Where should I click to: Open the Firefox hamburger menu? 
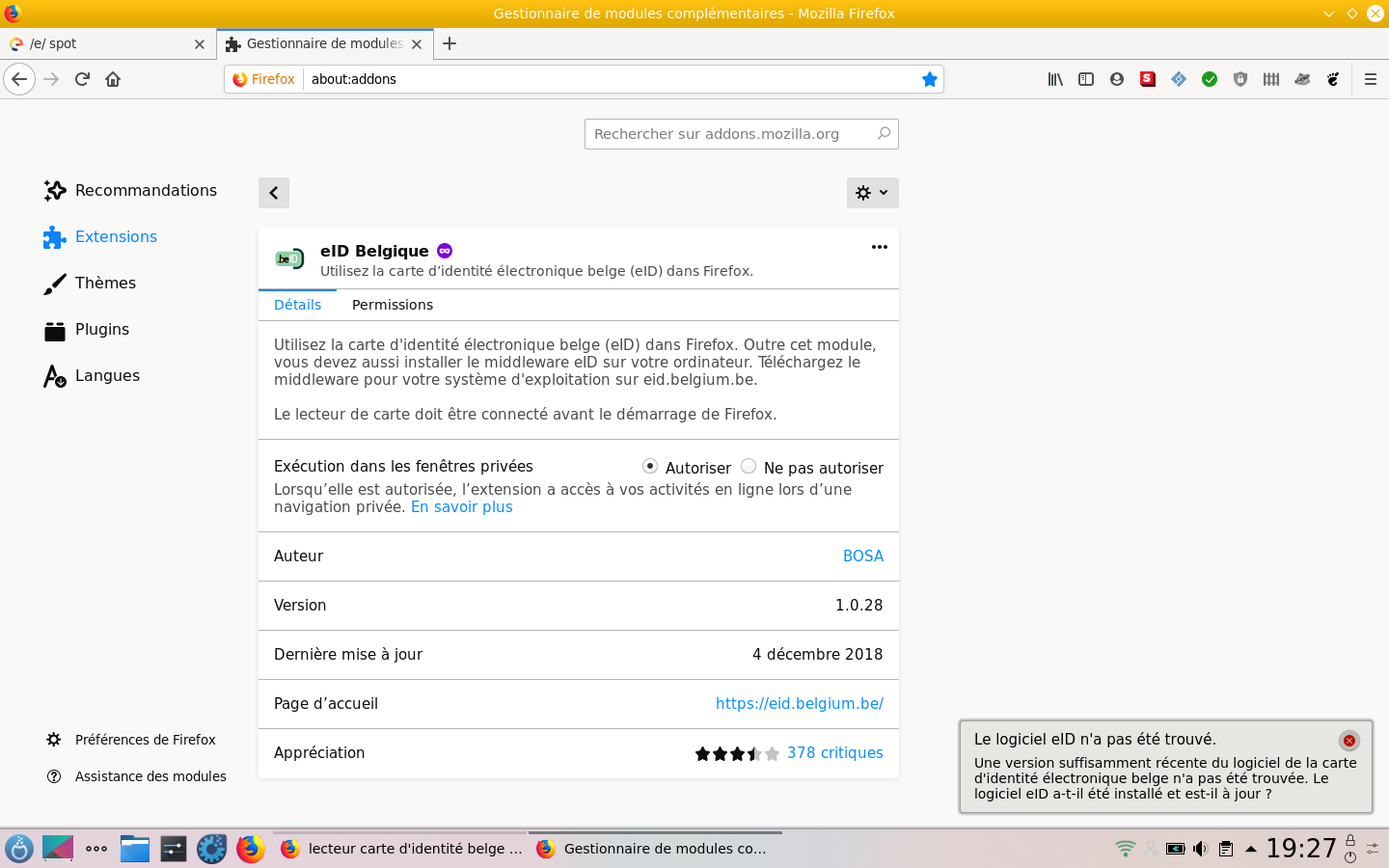tap(1371, 79)
